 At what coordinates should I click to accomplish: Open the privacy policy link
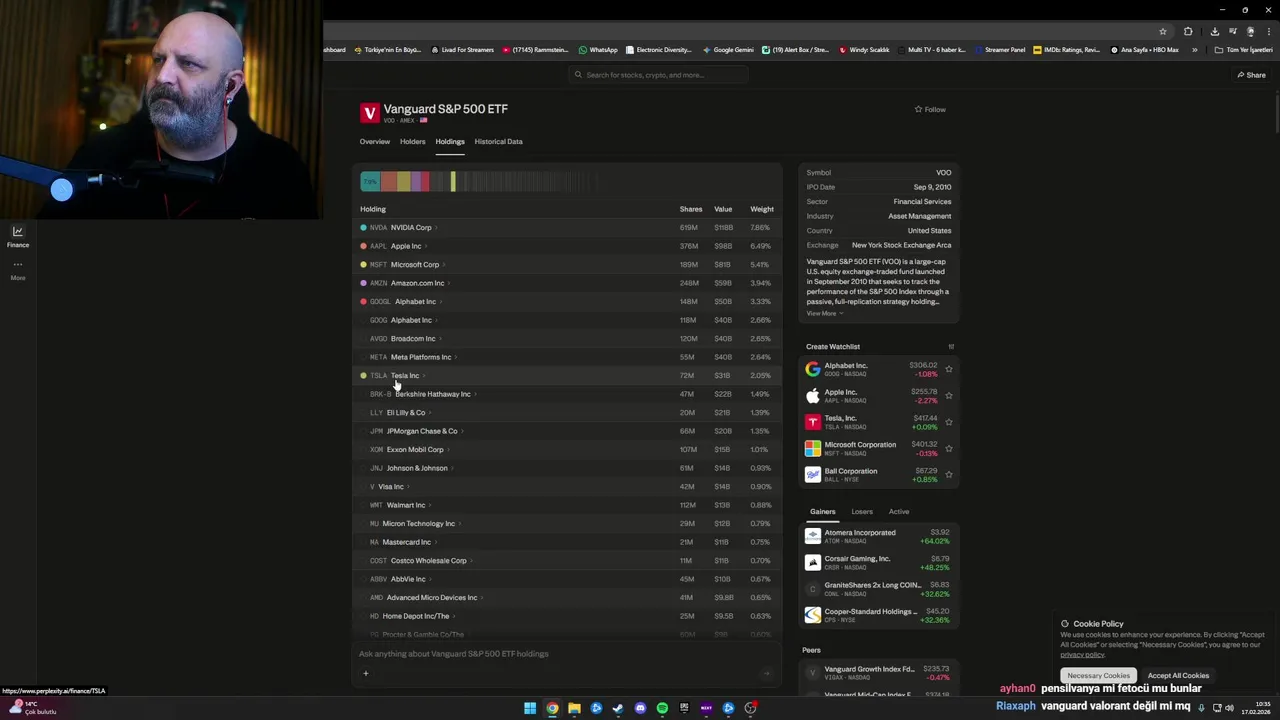tap(1082, 655)
